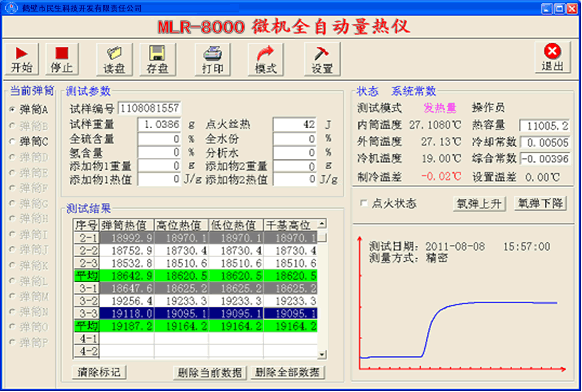The image size is (582, 392).
Task: Click the 试样编号 input field
Action: 150,108
